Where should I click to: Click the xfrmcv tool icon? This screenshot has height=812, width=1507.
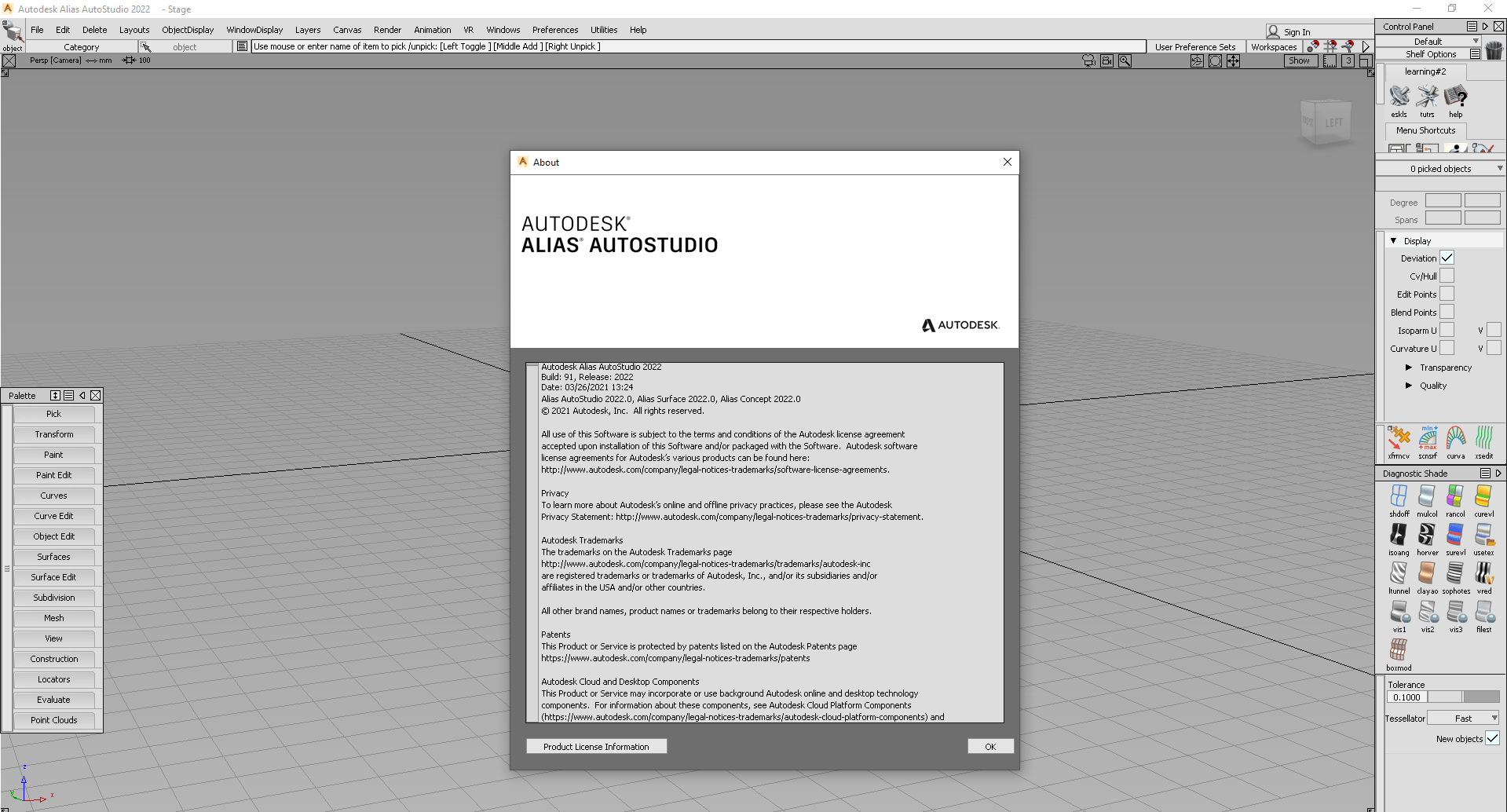(x=1399, y=438)
